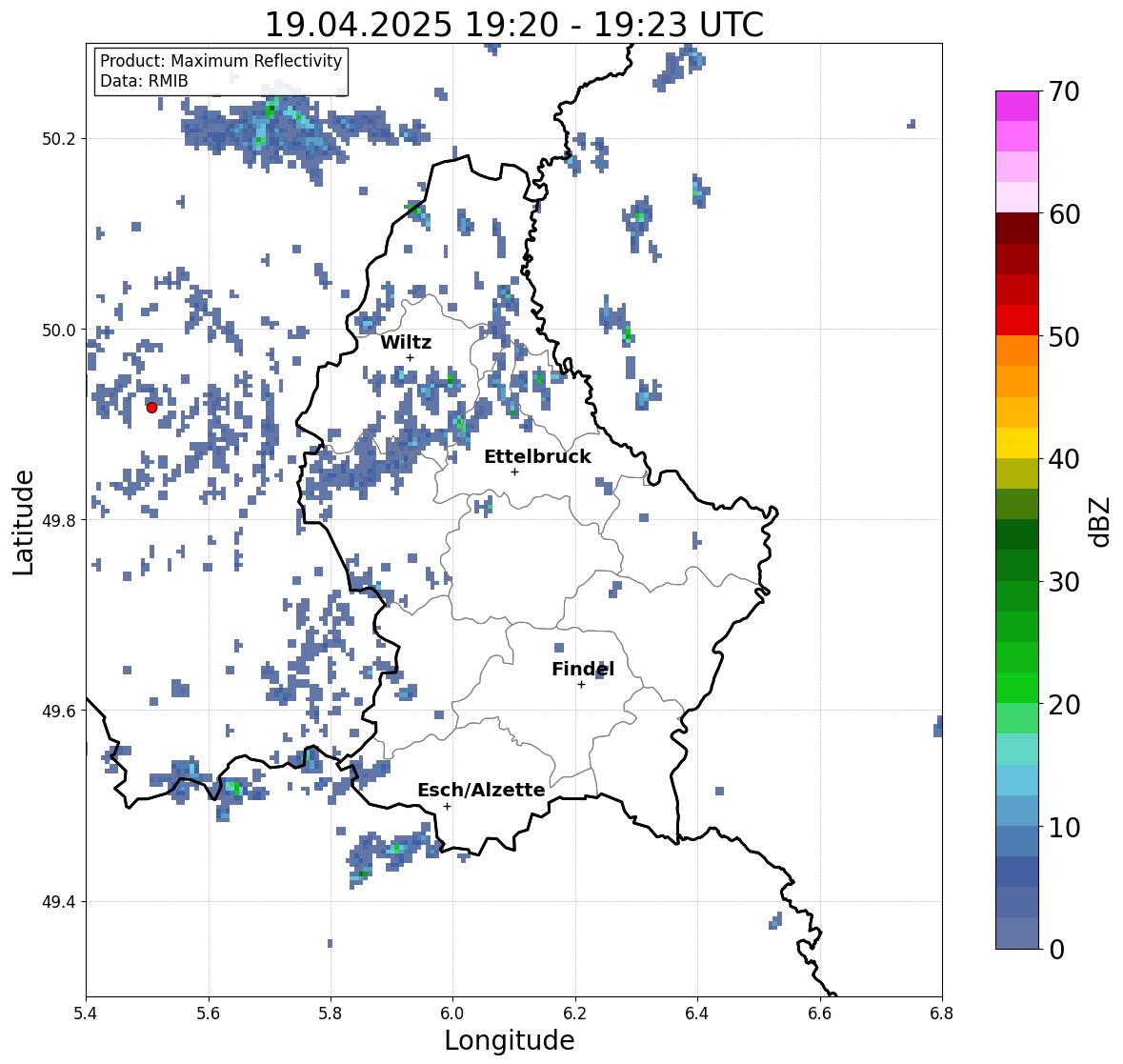The width and height of the screenshot is (1123, 1064).
Task: Click the 5.4 longitude tick label
Action: coord(86,1013)
